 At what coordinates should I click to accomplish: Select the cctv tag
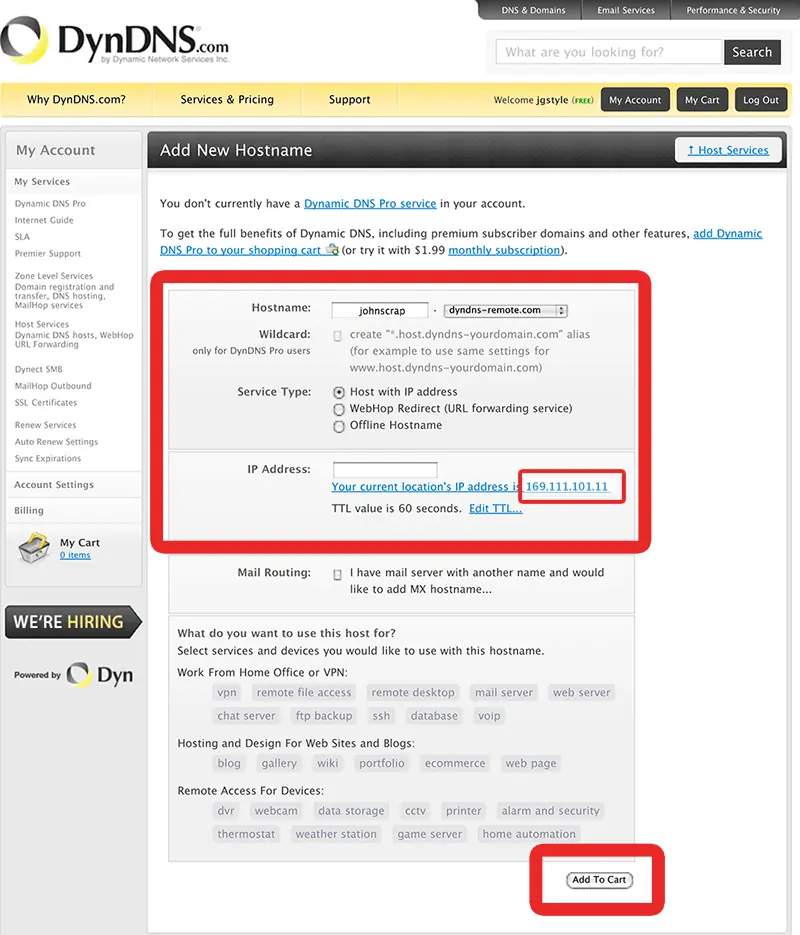click(x=415, y=811)
